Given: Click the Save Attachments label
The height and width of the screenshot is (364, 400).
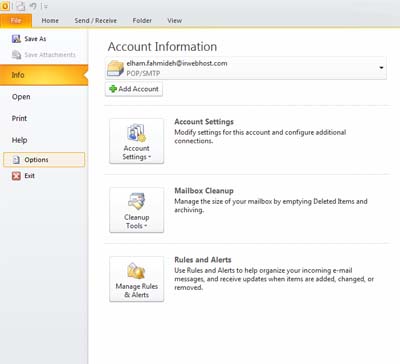Looking at the screenshot, I should click(50, 55).
